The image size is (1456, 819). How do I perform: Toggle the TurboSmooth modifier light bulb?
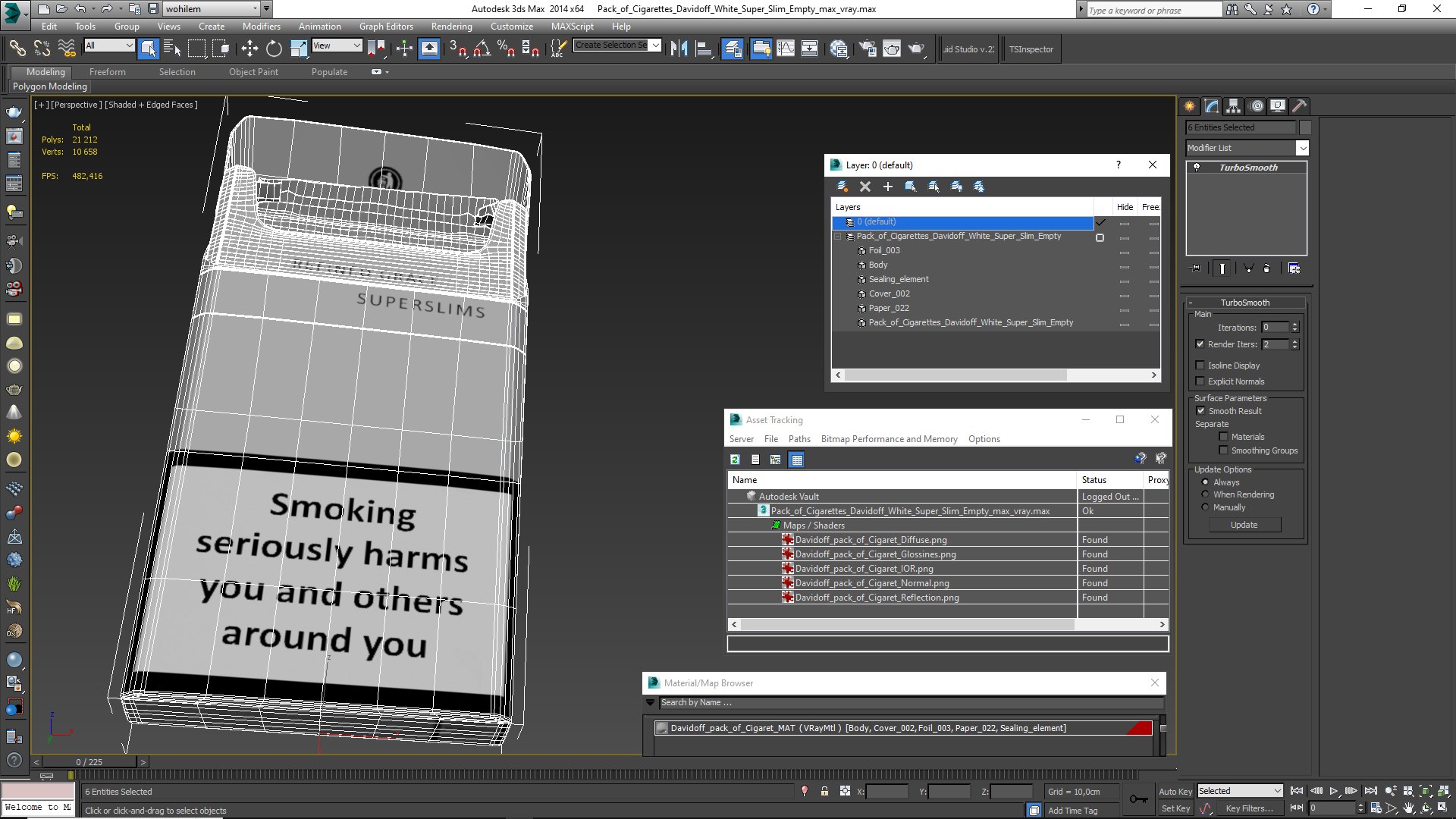[x=1197, y=168]
